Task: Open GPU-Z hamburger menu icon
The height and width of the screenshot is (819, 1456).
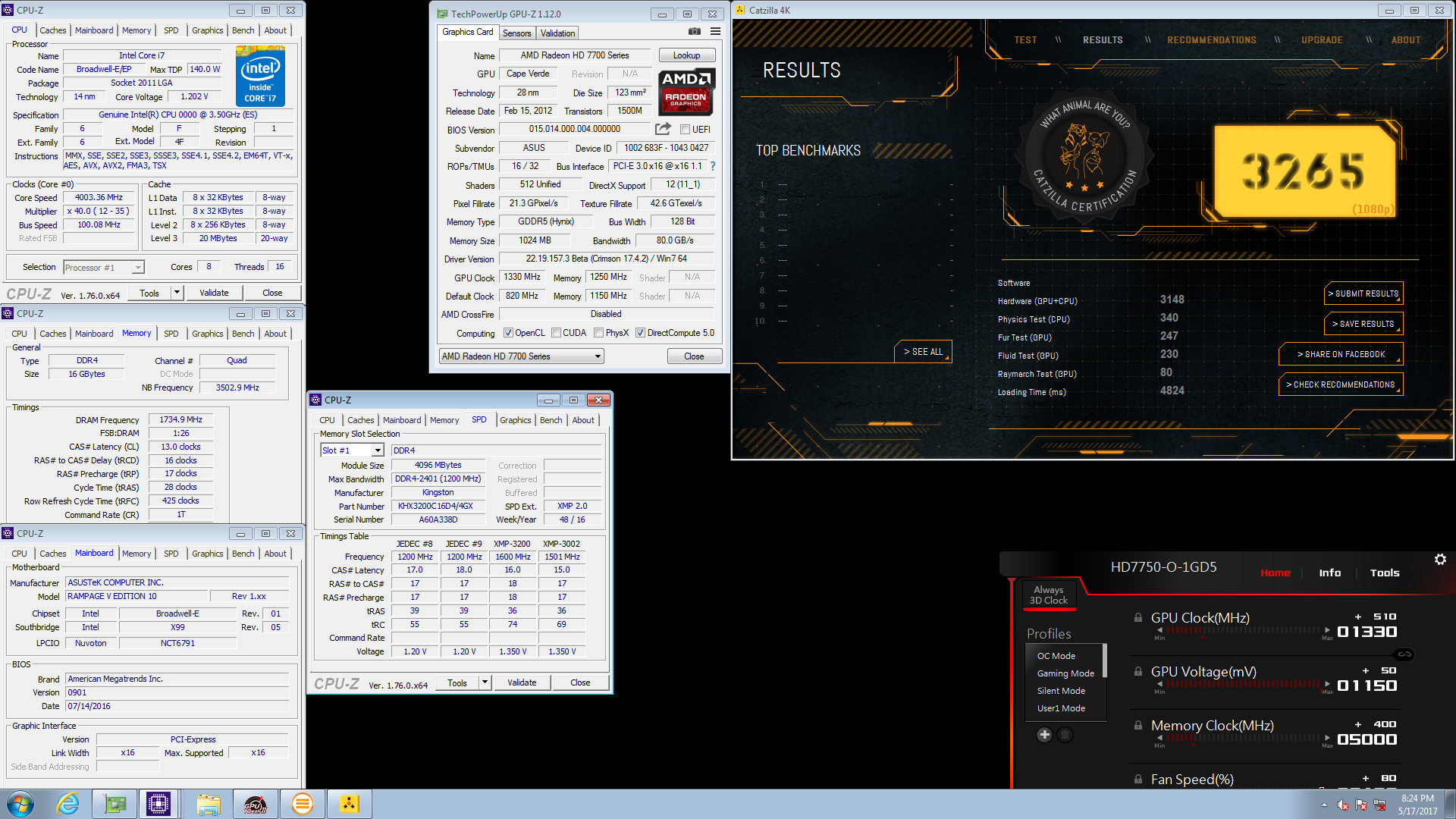Action: [715, 32]
